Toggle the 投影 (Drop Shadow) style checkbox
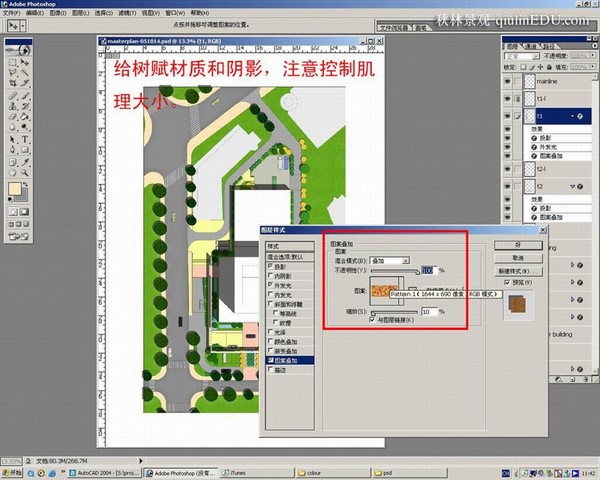Screen dimensions: 600x480 click(271, 266)
